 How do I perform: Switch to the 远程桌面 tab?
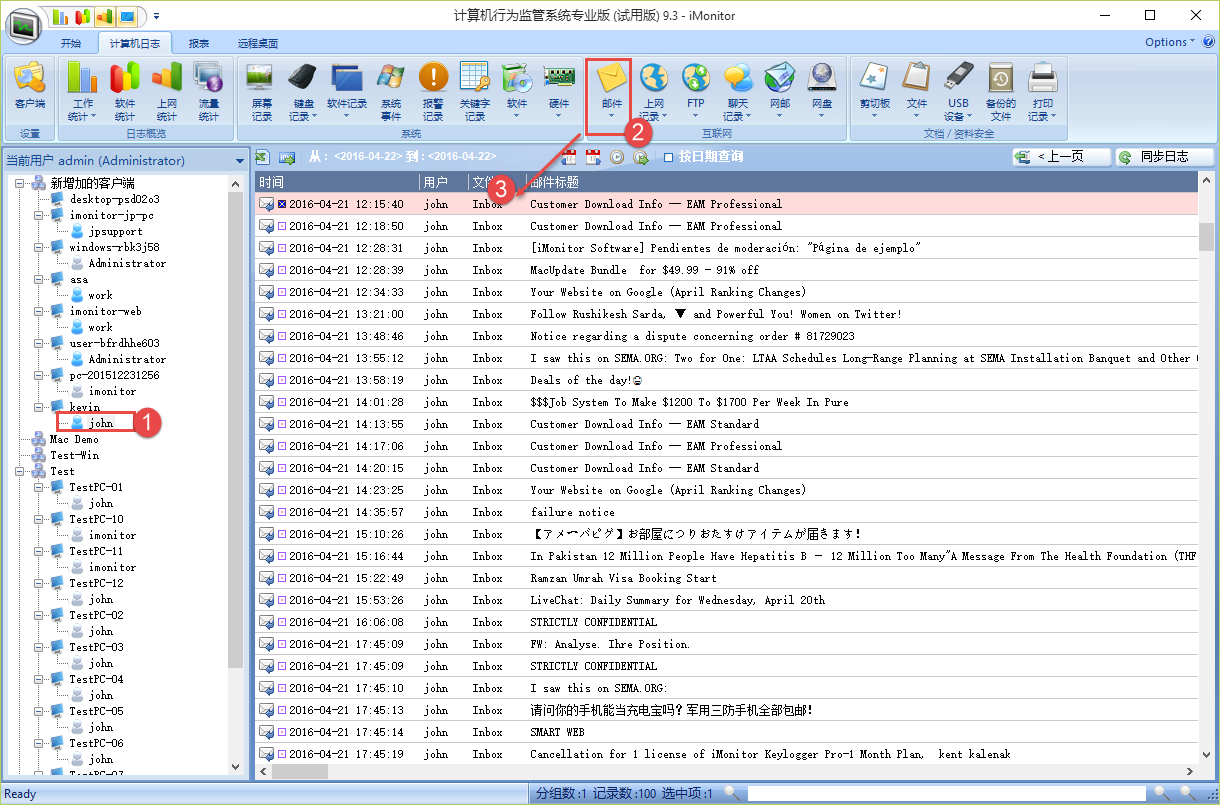[258, 43]
